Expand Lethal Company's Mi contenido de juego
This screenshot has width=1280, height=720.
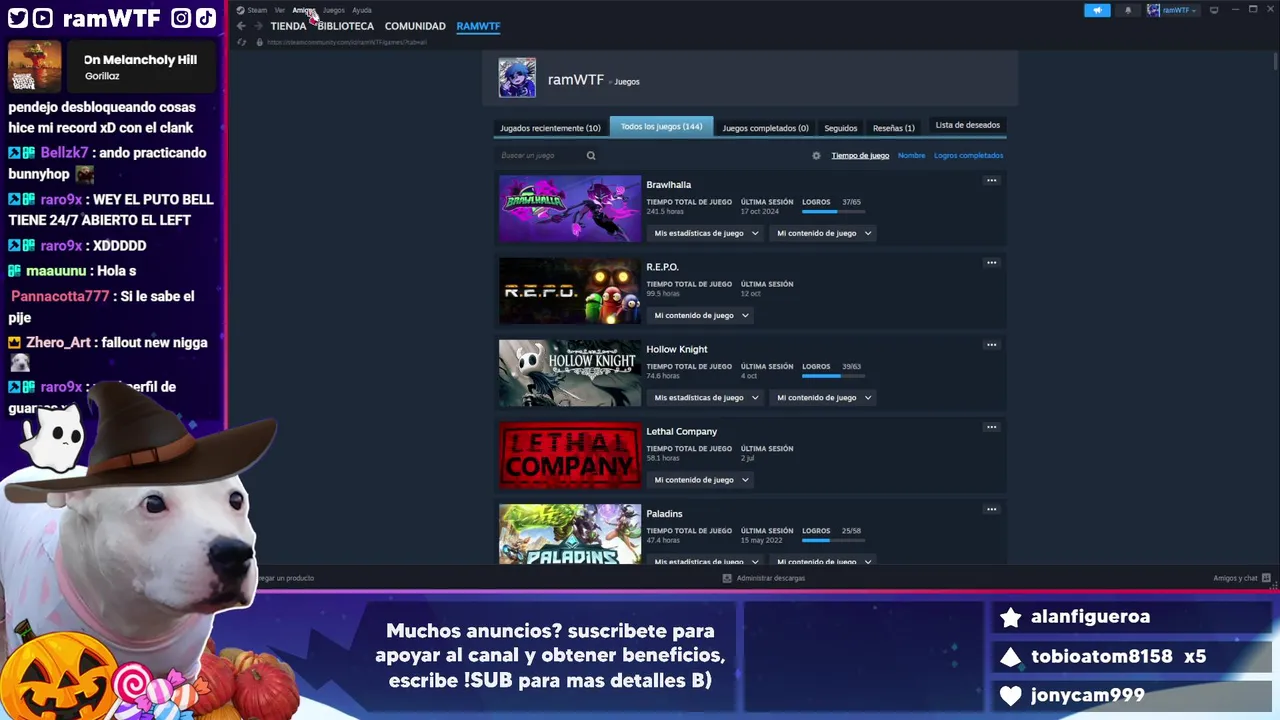click(701, 479)
